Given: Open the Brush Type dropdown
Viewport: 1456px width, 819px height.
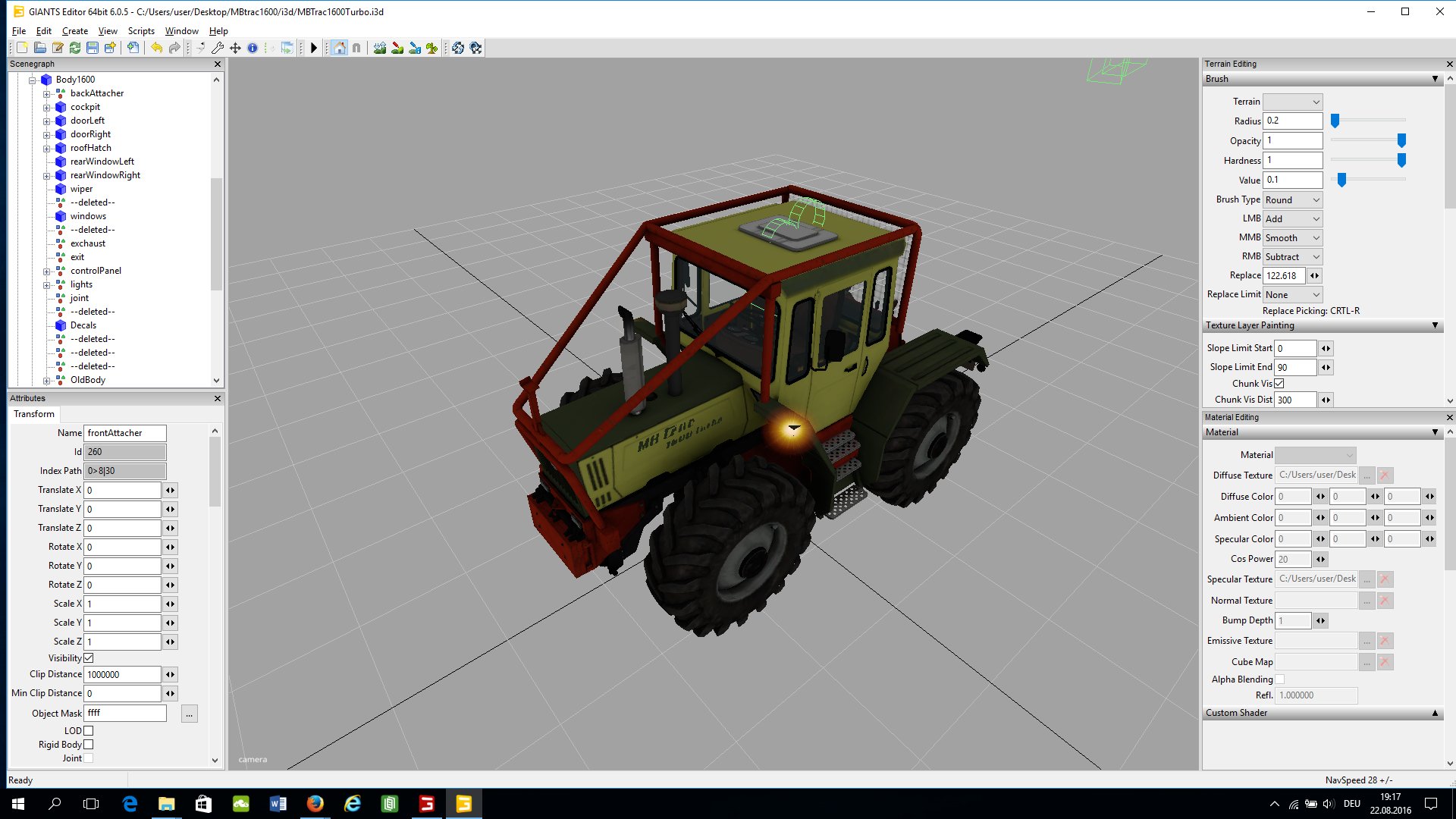Looking at the screenshot, I should point(1293,200).
